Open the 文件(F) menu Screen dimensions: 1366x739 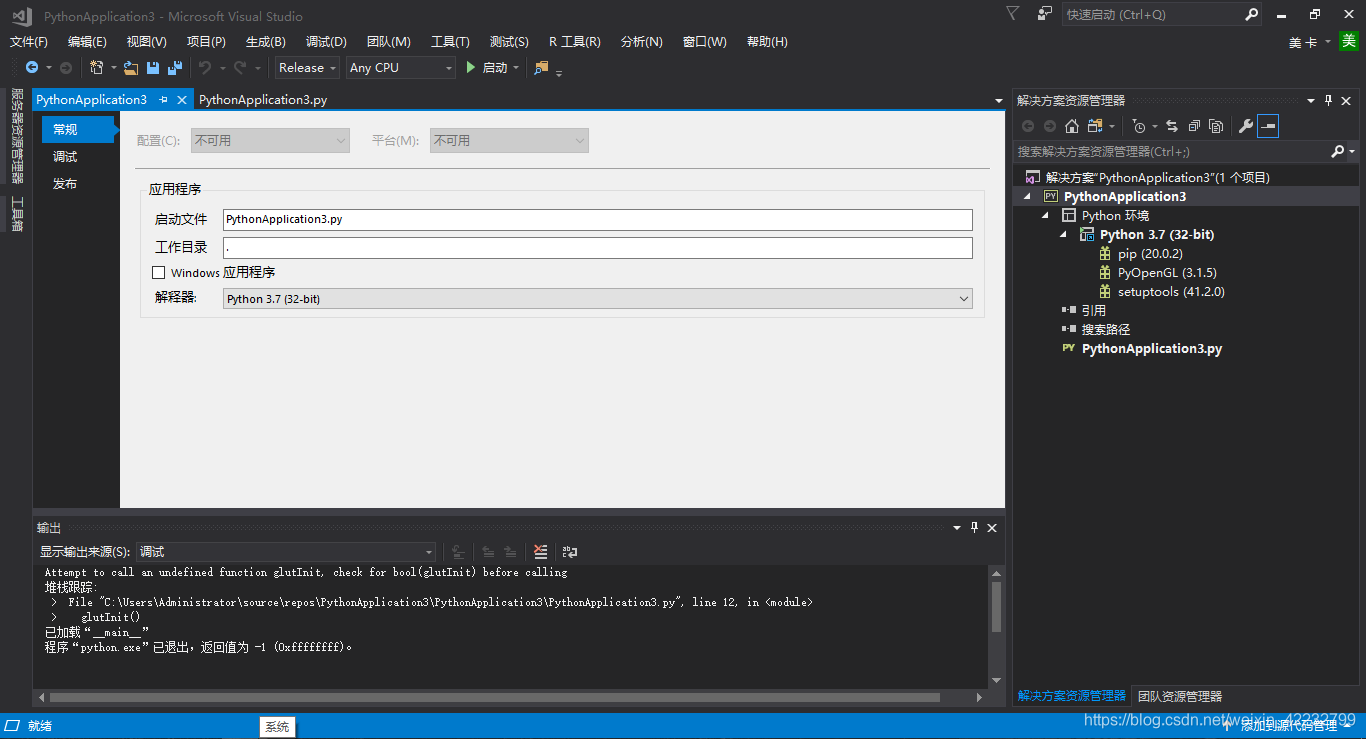[x=29, y=42]
